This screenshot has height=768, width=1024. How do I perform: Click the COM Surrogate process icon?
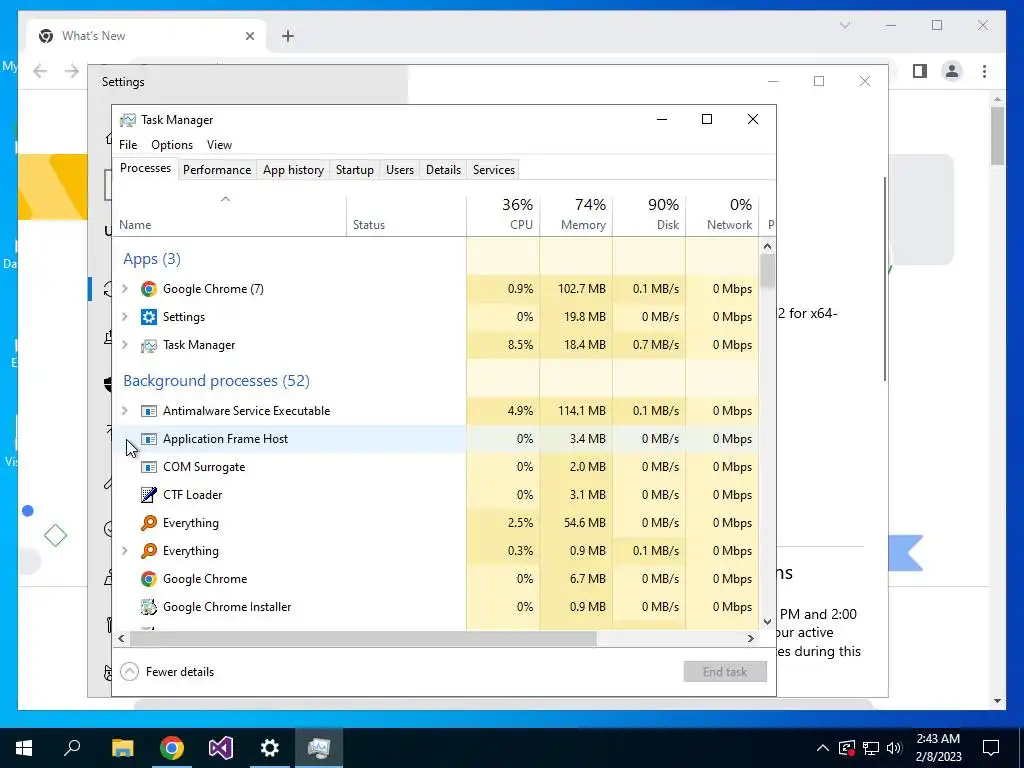[149, 467]
